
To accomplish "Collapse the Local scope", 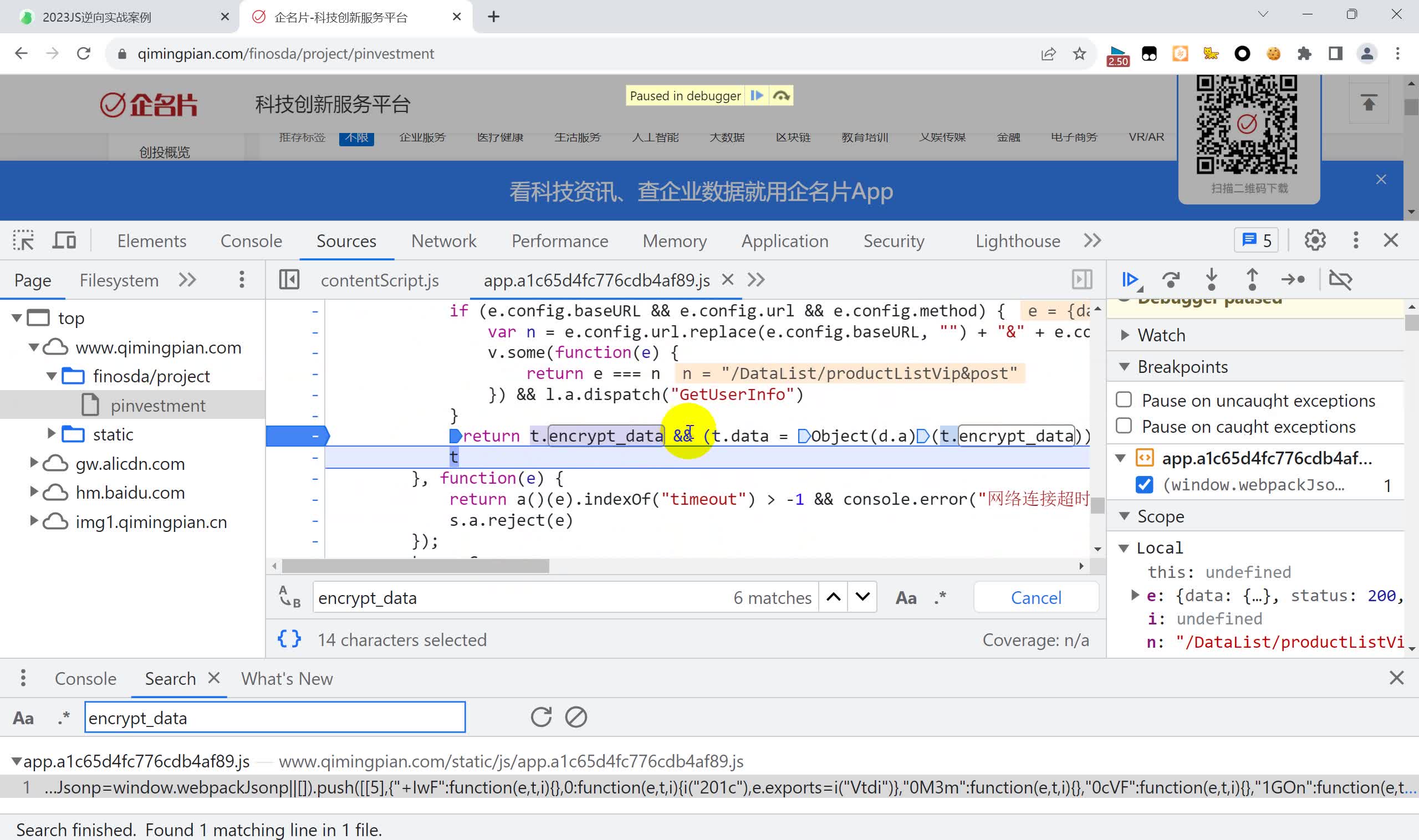I will (1125, 548).
